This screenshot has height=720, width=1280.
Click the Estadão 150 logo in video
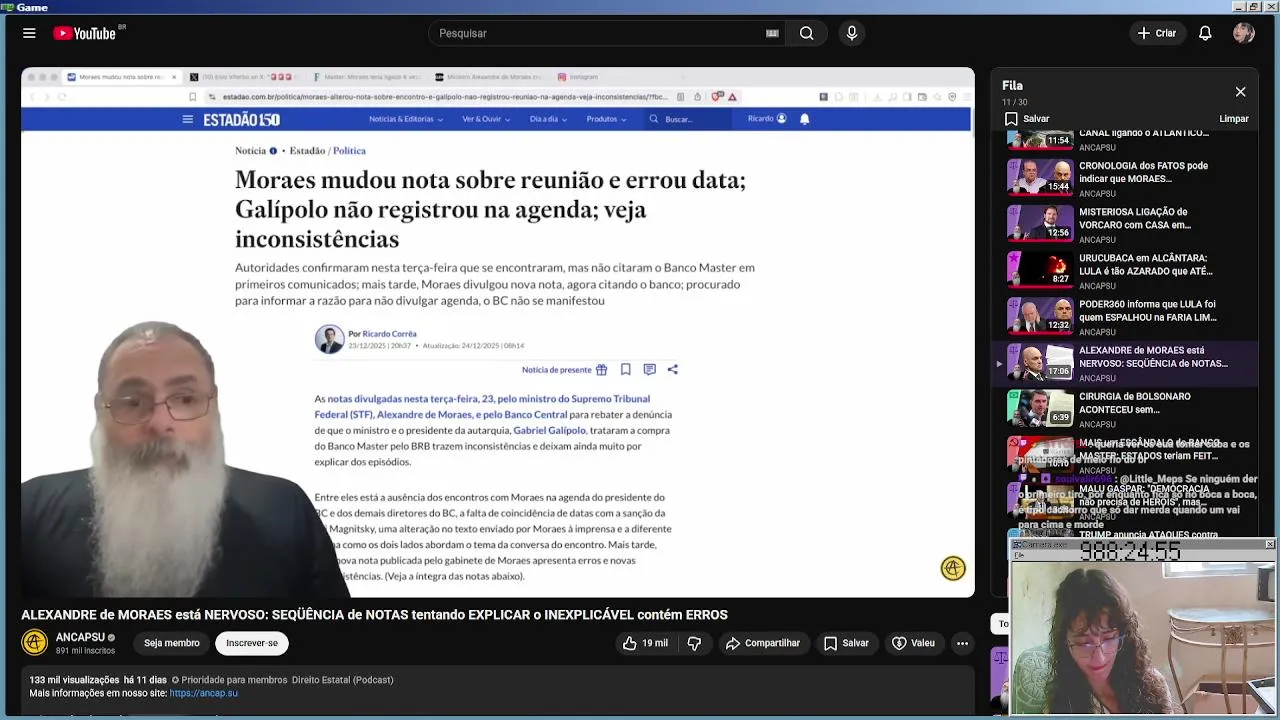coord(241,119)
